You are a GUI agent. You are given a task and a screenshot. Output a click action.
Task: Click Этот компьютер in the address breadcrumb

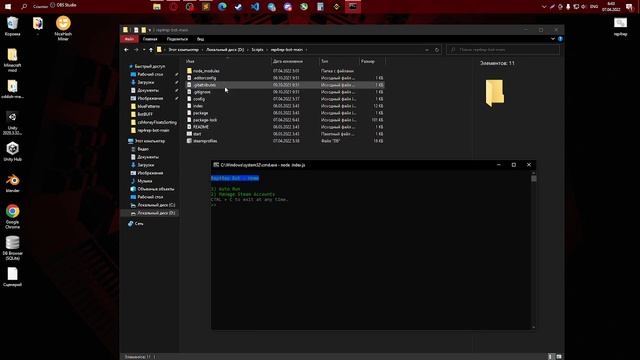pyautogui.click(x=183, y=50)
